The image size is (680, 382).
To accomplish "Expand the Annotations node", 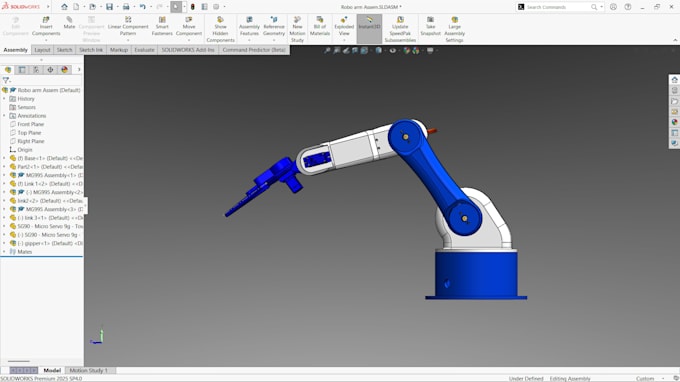I will coord(4,116).
